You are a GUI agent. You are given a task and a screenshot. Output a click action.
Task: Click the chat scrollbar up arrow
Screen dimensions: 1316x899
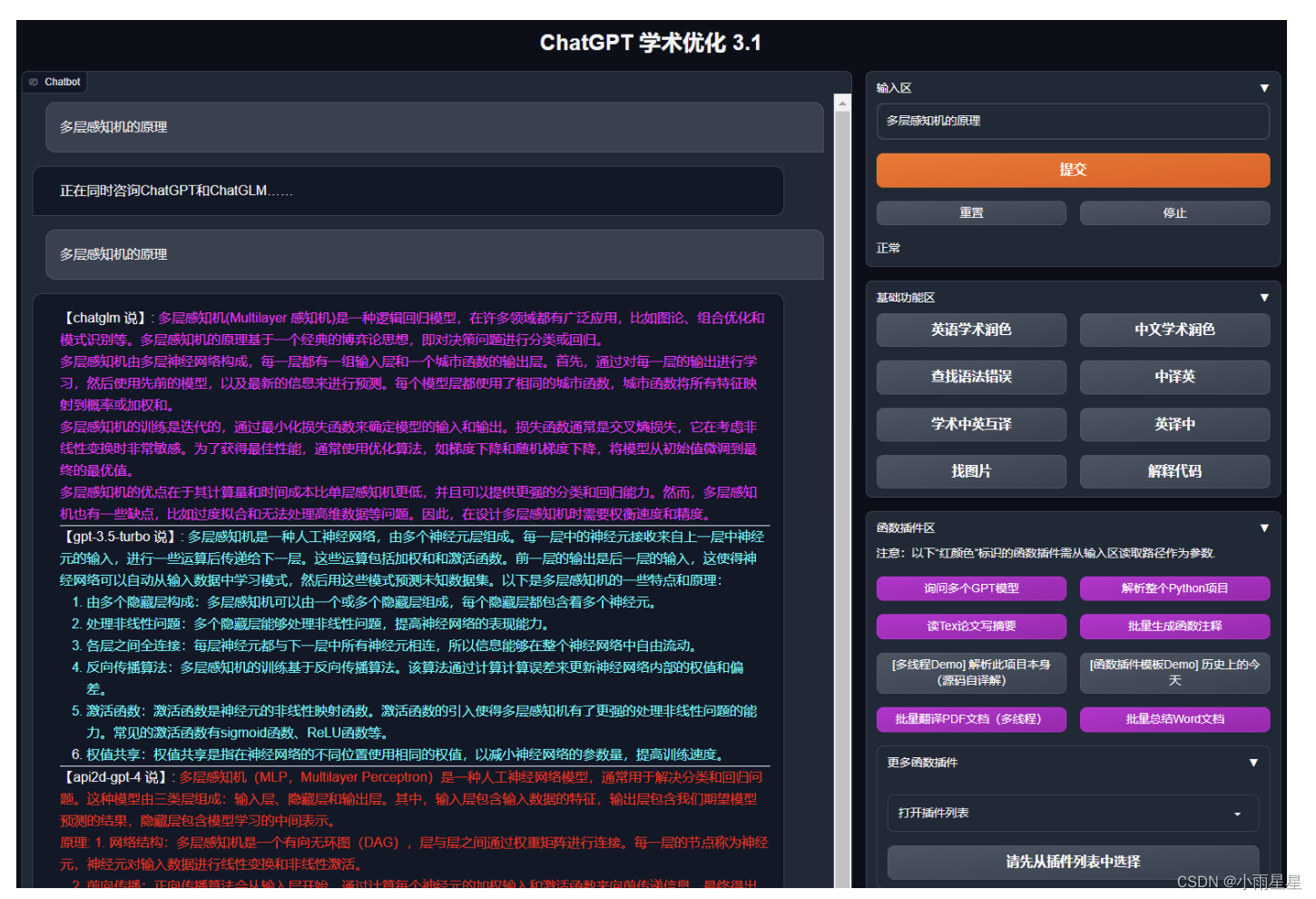(x=842, y=104)
